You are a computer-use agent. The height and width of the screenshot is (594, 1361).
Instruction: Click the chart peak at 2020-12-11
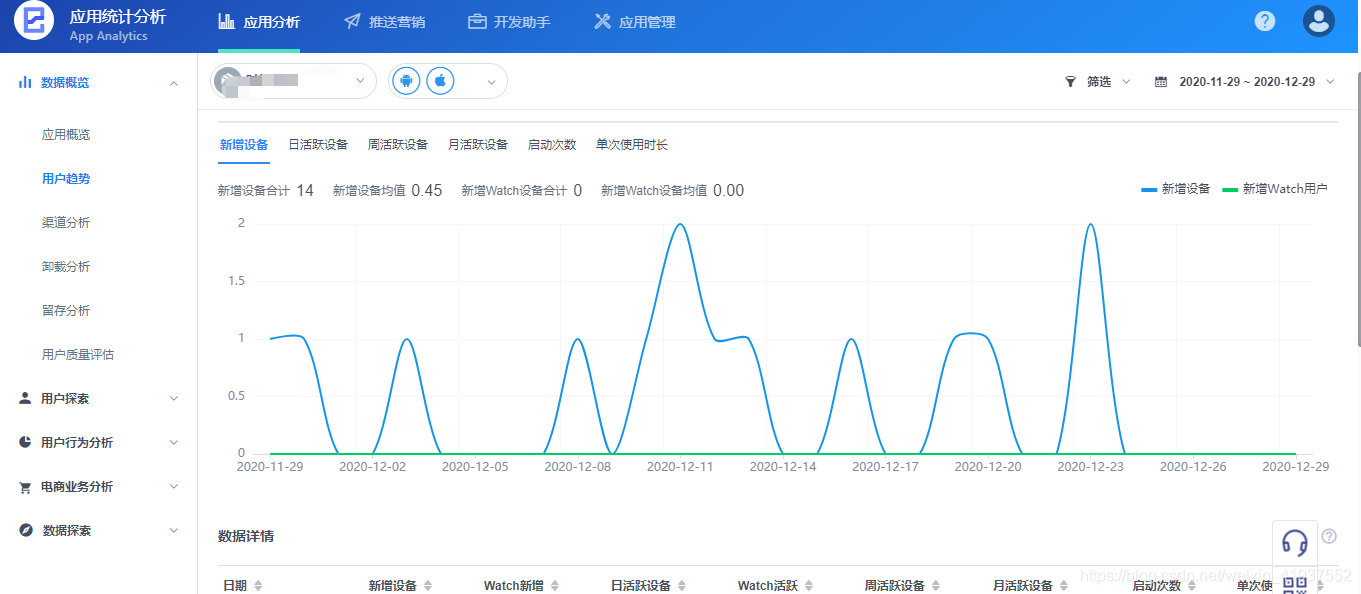(x=680, y=224)
